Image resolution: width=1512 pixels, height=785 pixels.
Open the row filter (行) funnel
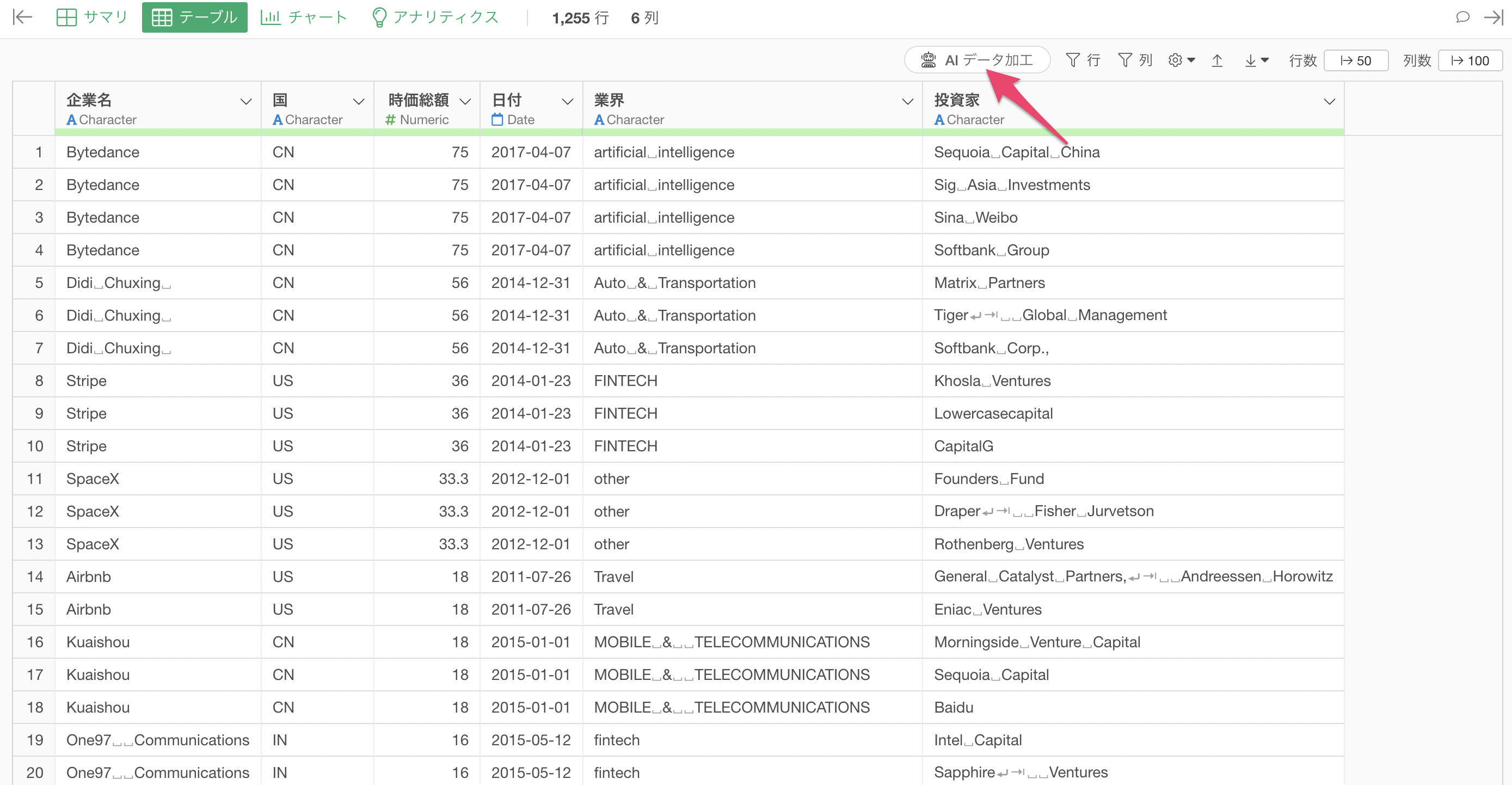point(1083,60)
